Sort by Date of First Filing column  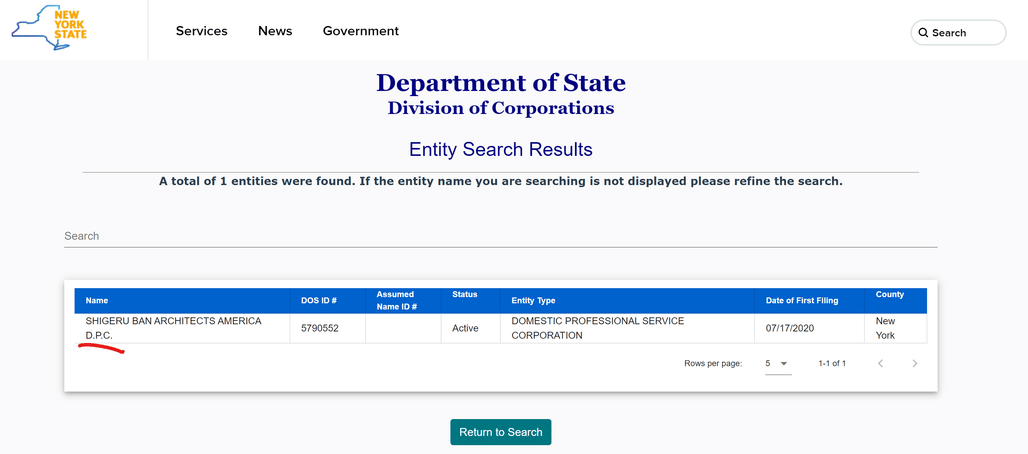coord(802,300)
